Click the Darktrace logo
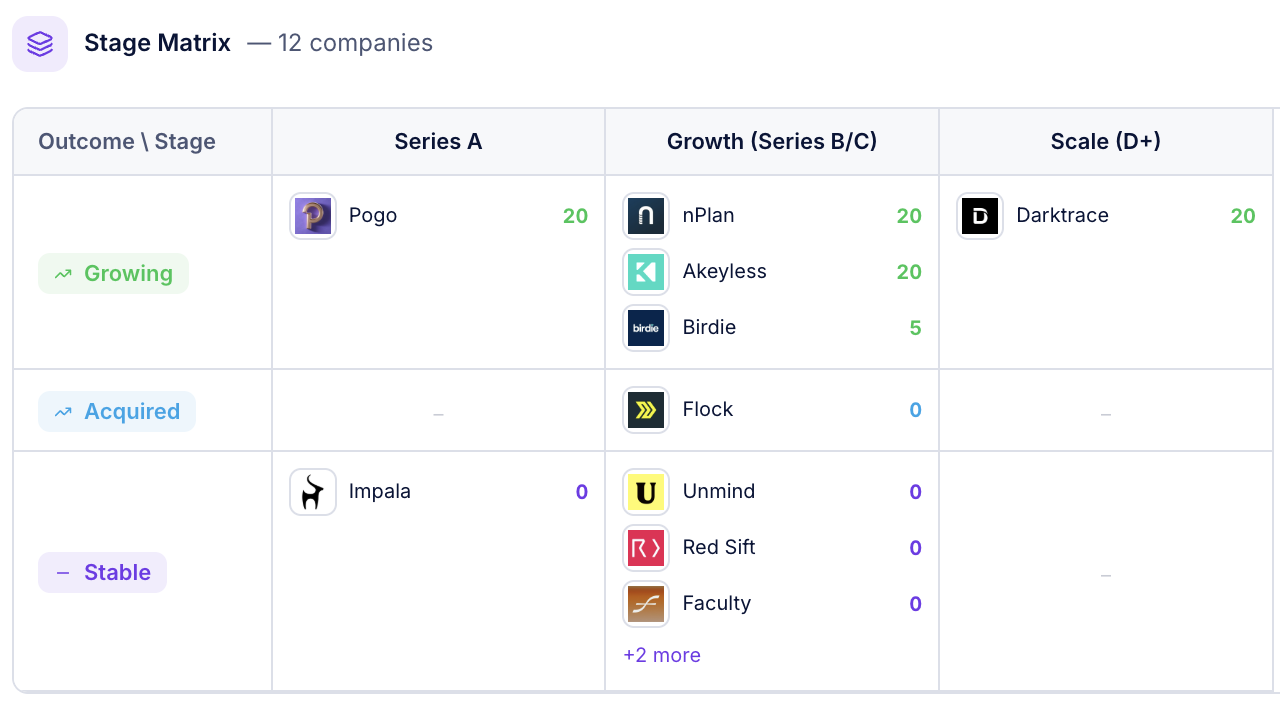 click(x=980, y=215)
